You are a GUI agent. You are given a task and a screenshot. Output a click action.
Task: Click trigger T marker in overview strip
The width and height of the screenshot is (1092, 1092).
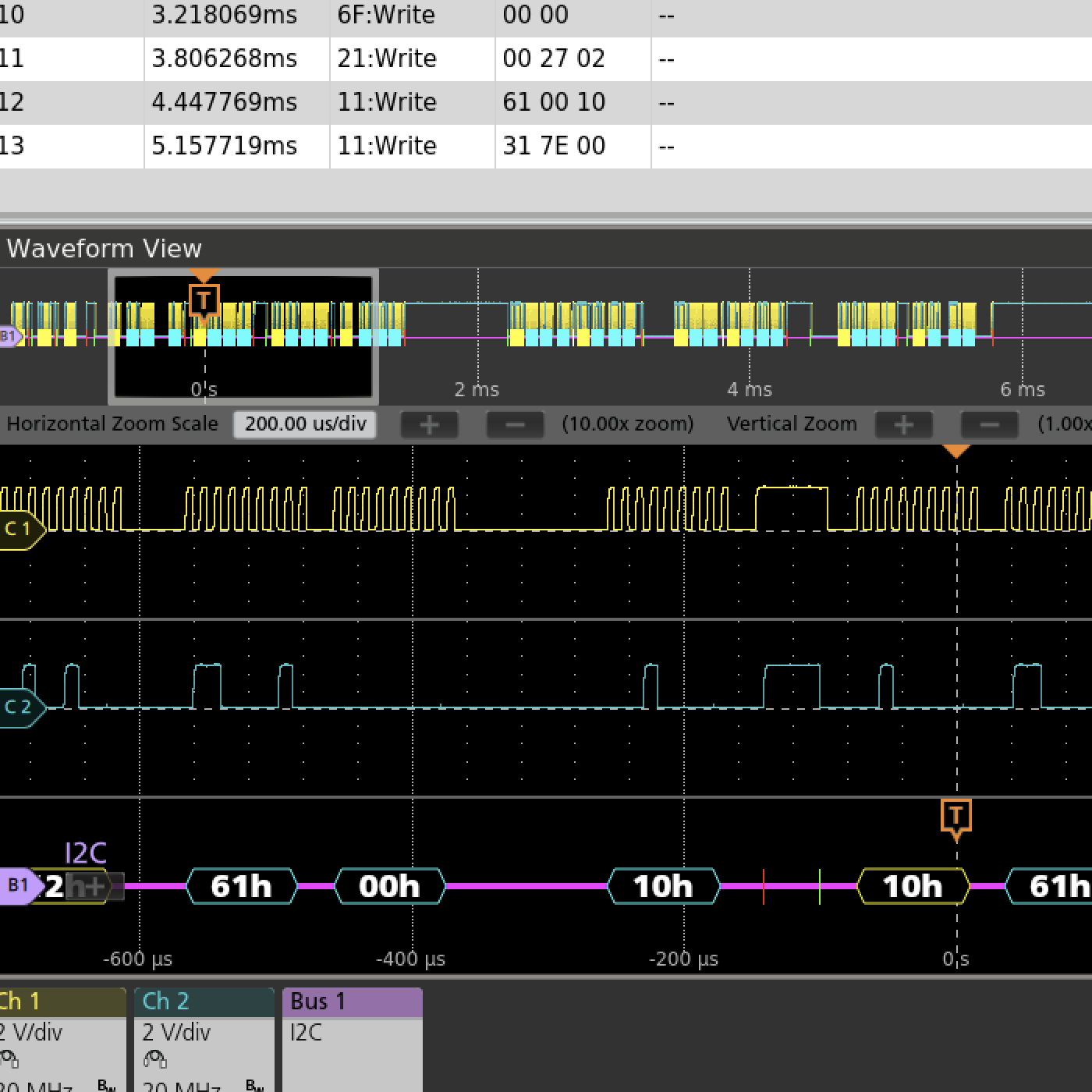pos(204,300)
